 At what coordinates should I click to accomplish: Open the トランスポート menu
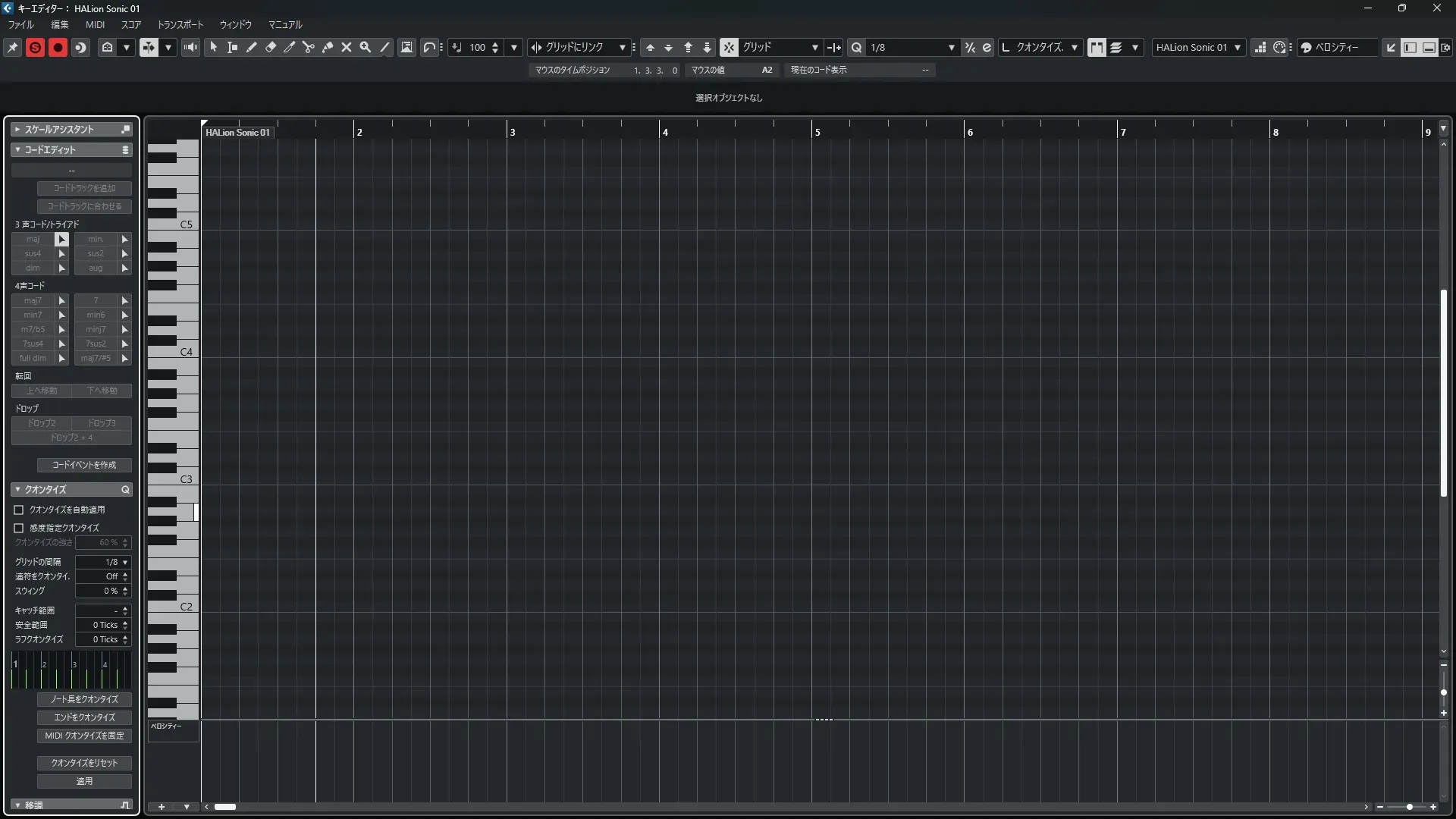click(x=180, y=24)
